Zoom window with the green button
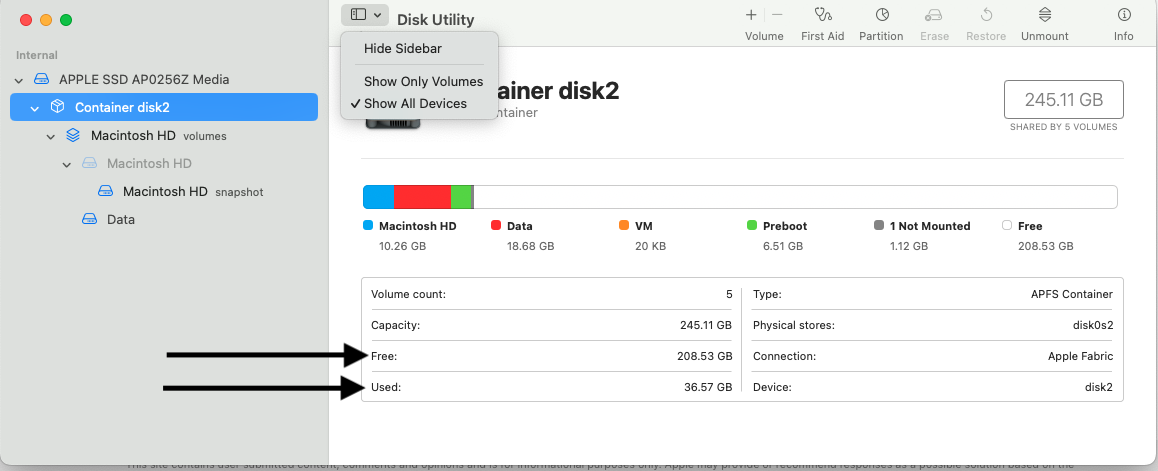This screenshot has height=471, width=1158. pyautogui.click(x=66, y=20)
